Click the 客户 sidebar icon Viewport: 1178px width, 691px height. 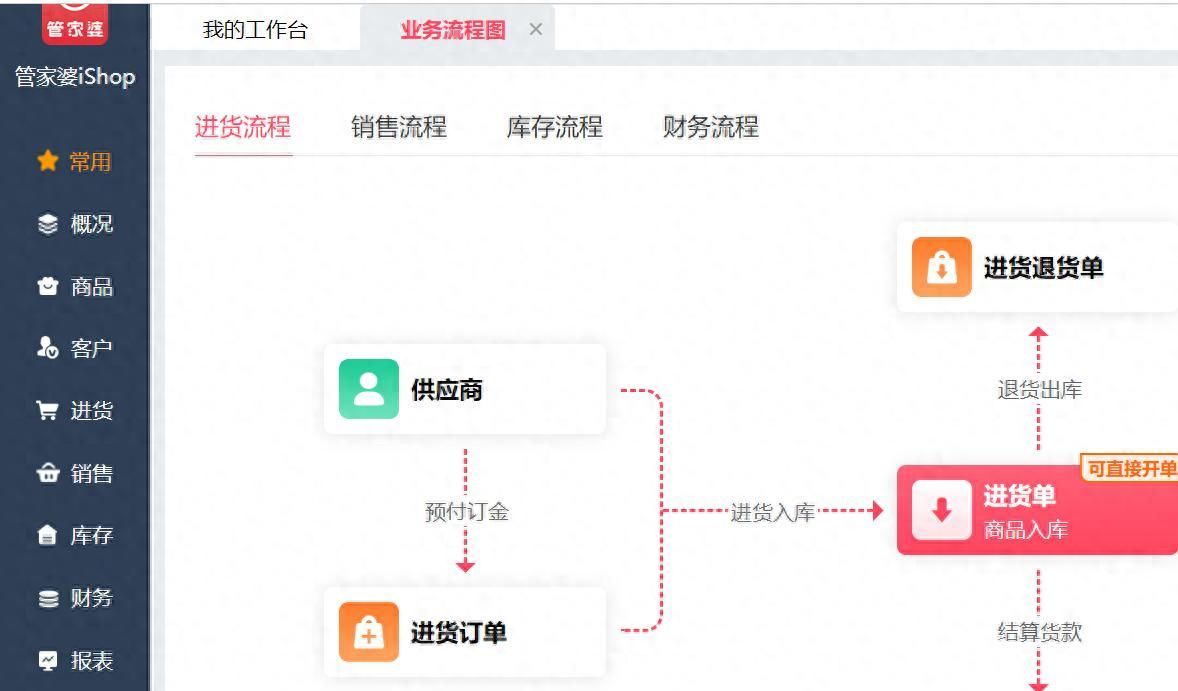point(50,348)
